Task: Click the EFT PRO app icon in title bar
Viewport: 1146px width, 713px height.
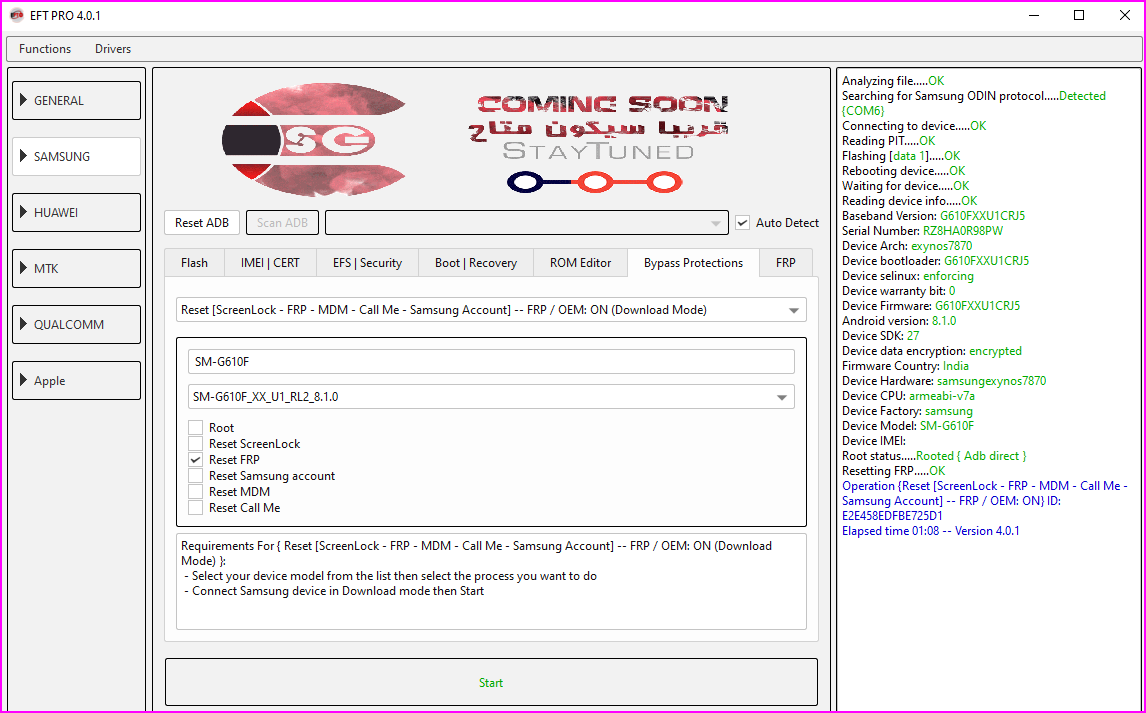Action: (16, 15)
